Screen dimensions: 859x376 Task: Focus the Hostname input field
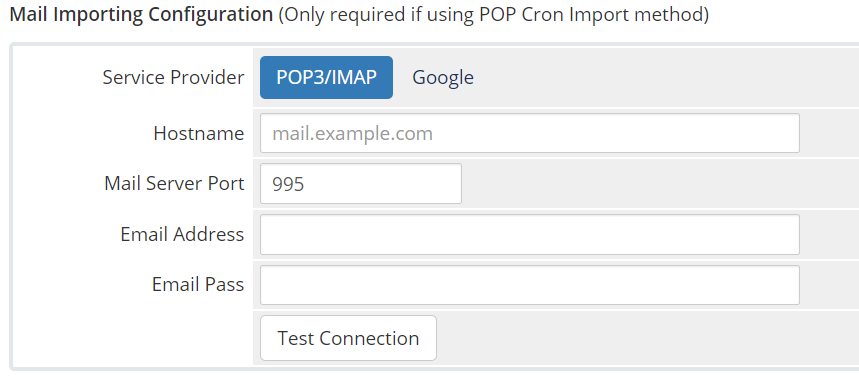pos(530,133)
